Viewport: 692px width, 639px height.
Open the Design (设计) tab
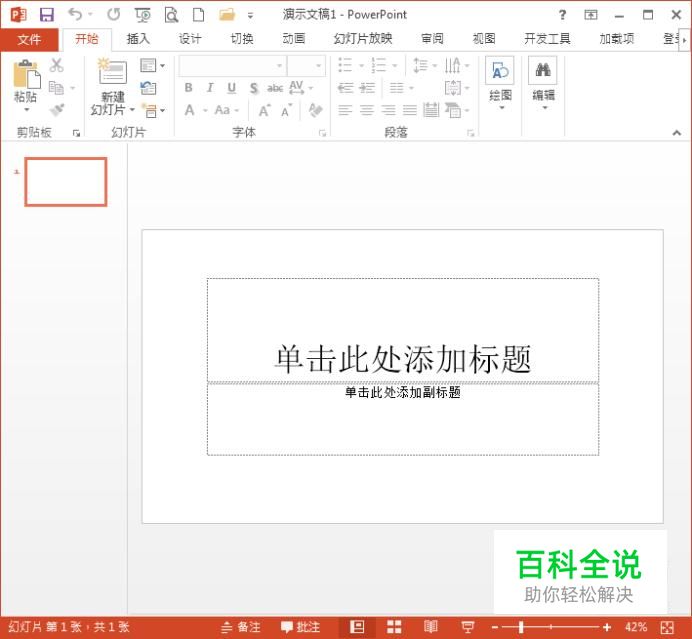189,39
